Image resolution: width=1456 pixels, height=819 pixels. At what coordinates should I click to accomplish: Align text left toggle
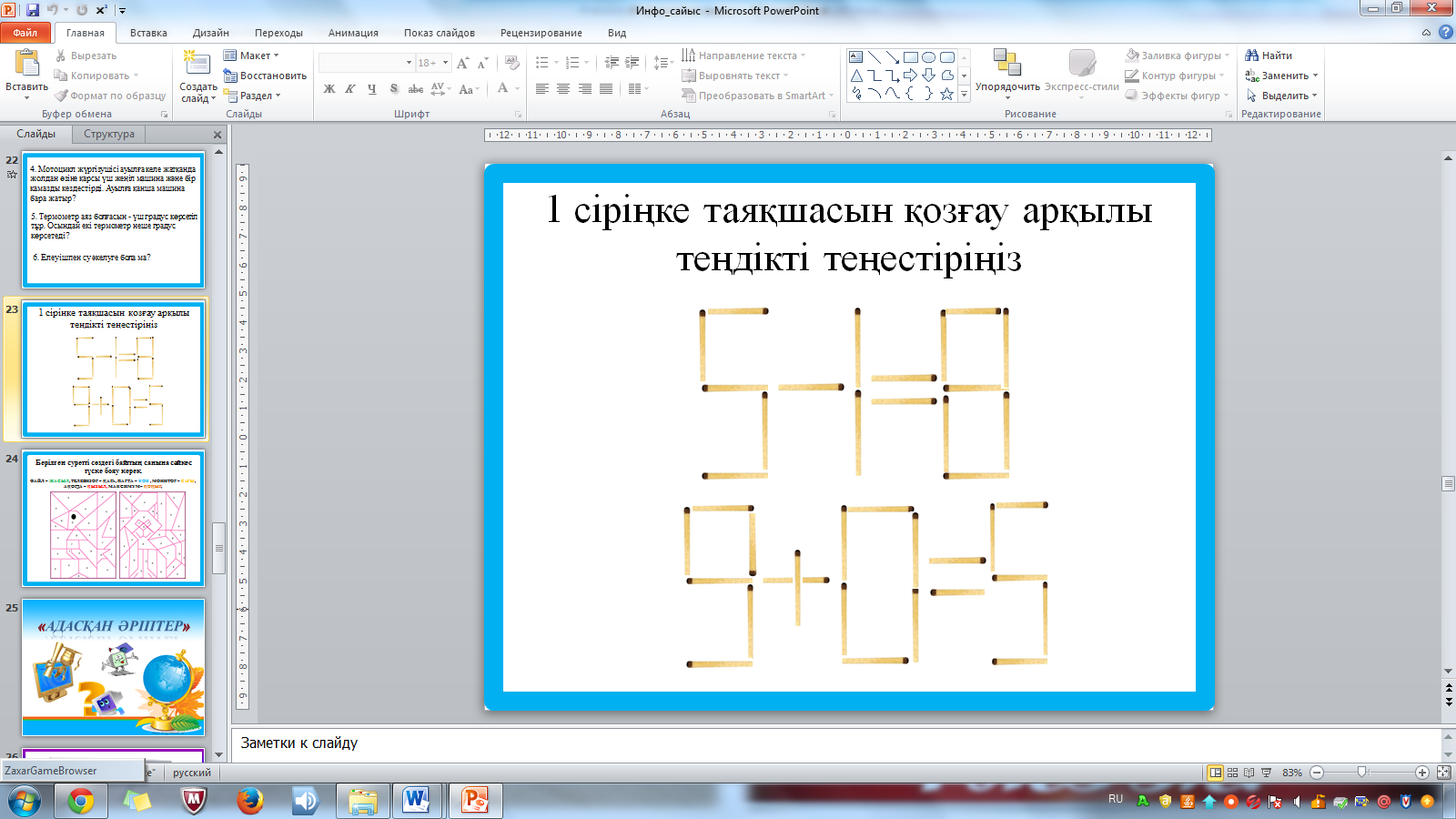tap(542, 88)
